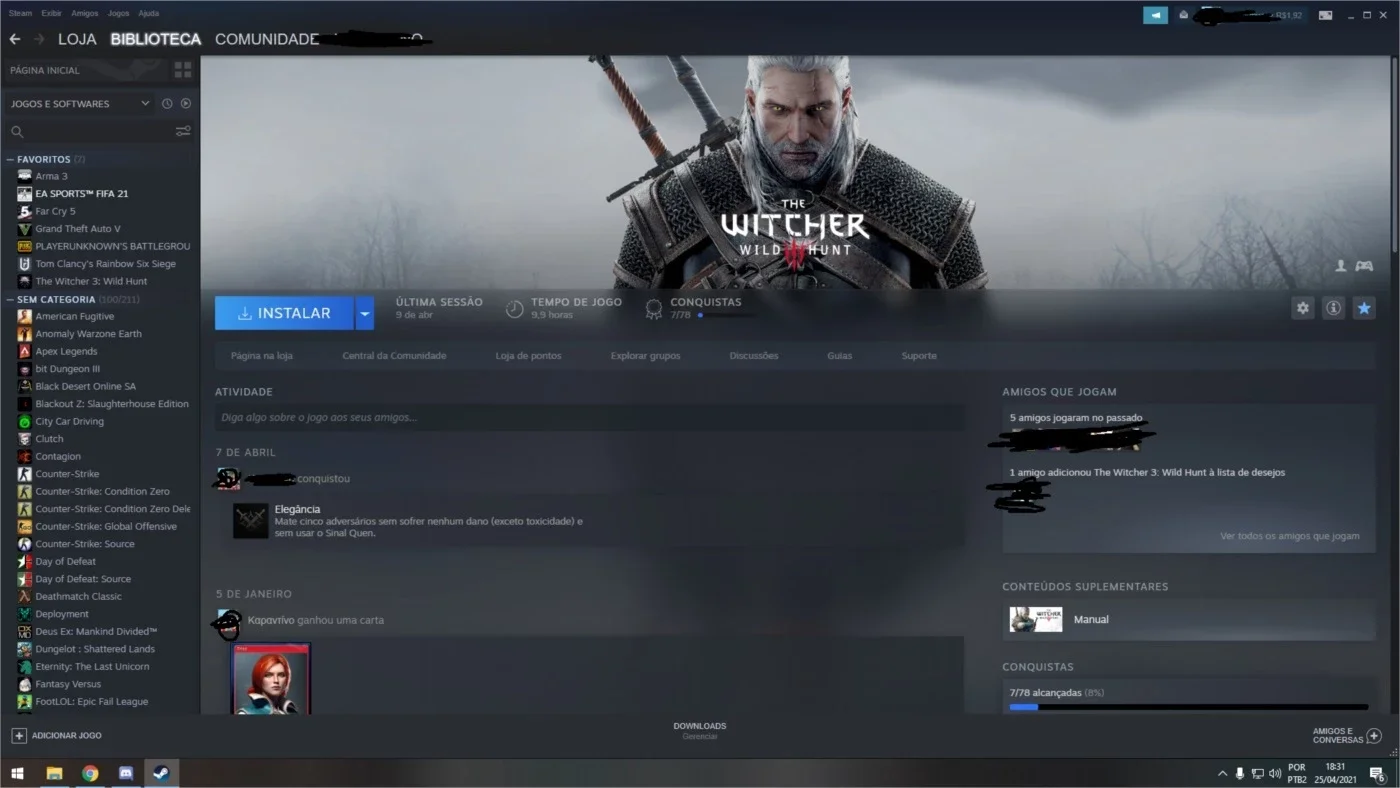Show hidden system tray icons
Viewport: 1400px width, 788px height.
(1222, 773)
